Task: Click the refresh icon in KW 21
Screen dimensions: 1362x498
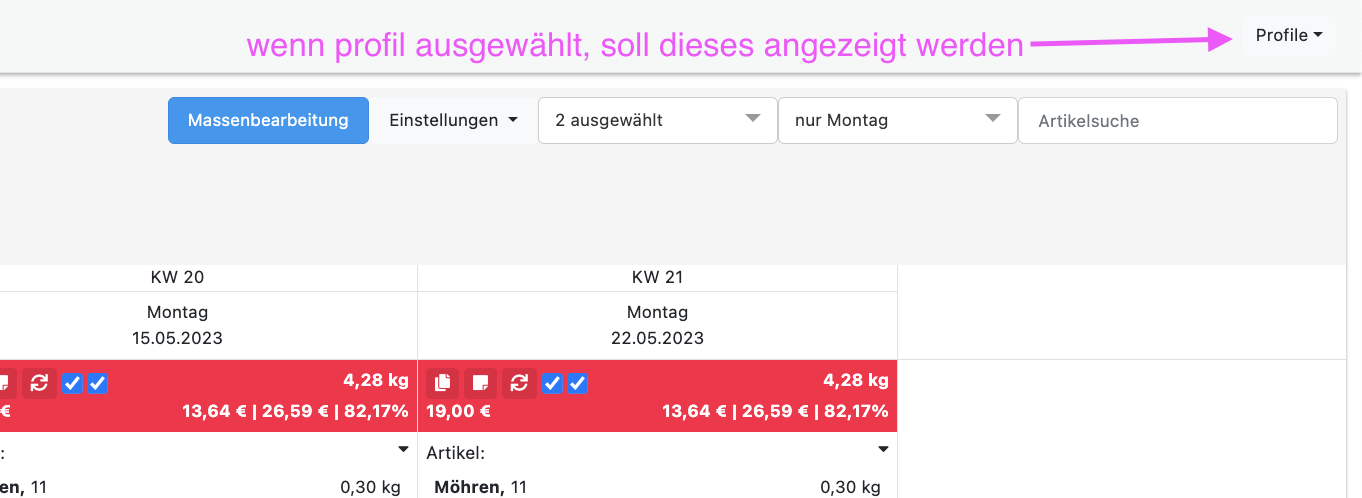Action: 519,383
